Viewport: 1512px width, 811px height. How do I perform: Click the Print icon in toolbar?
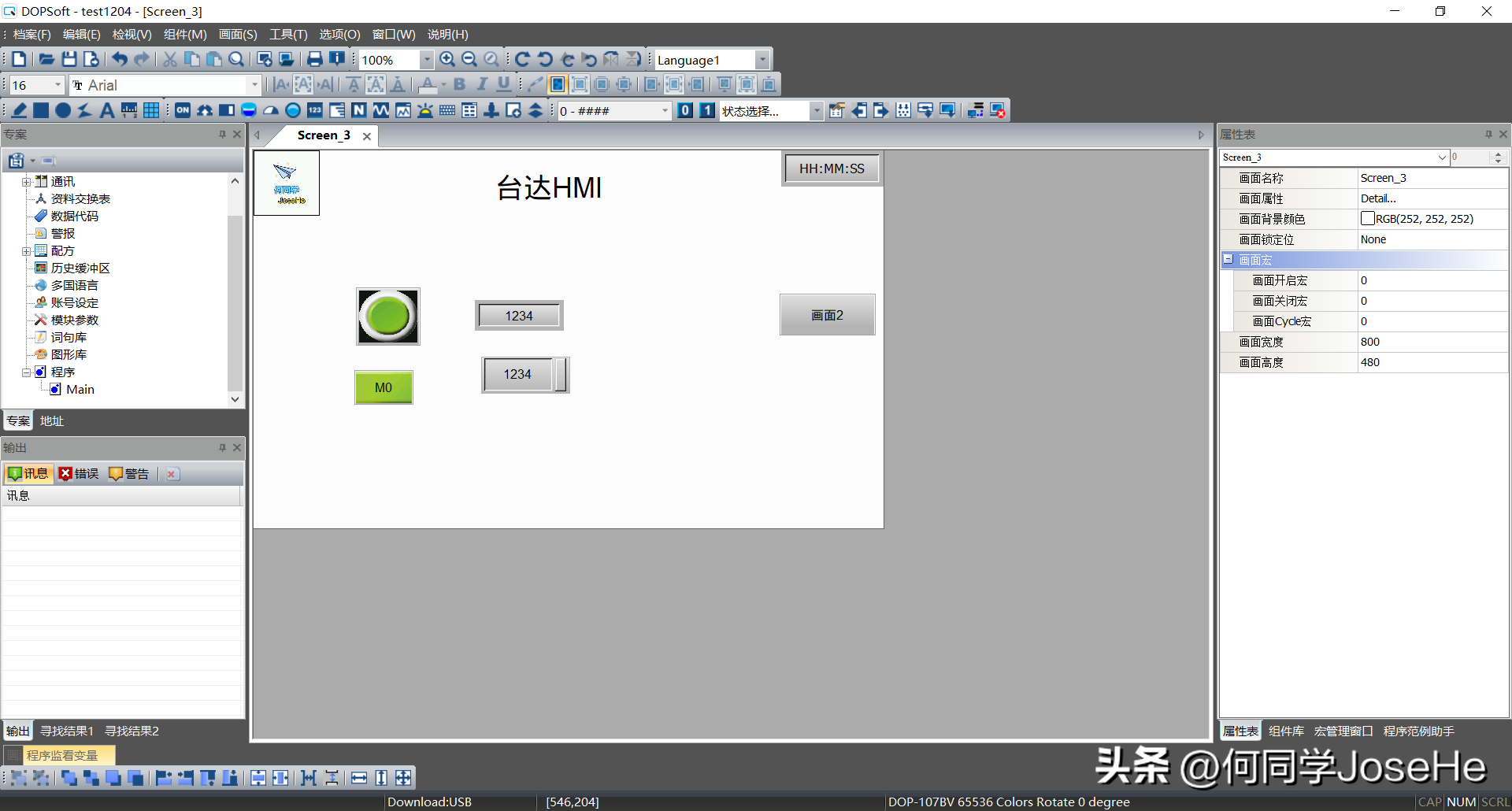[314, 60]
